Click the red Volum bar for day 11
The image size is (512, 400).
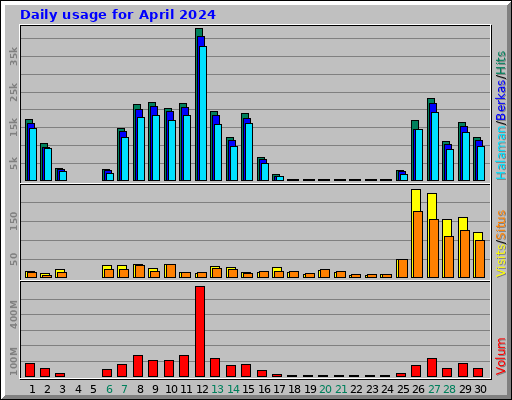[184, 366]
